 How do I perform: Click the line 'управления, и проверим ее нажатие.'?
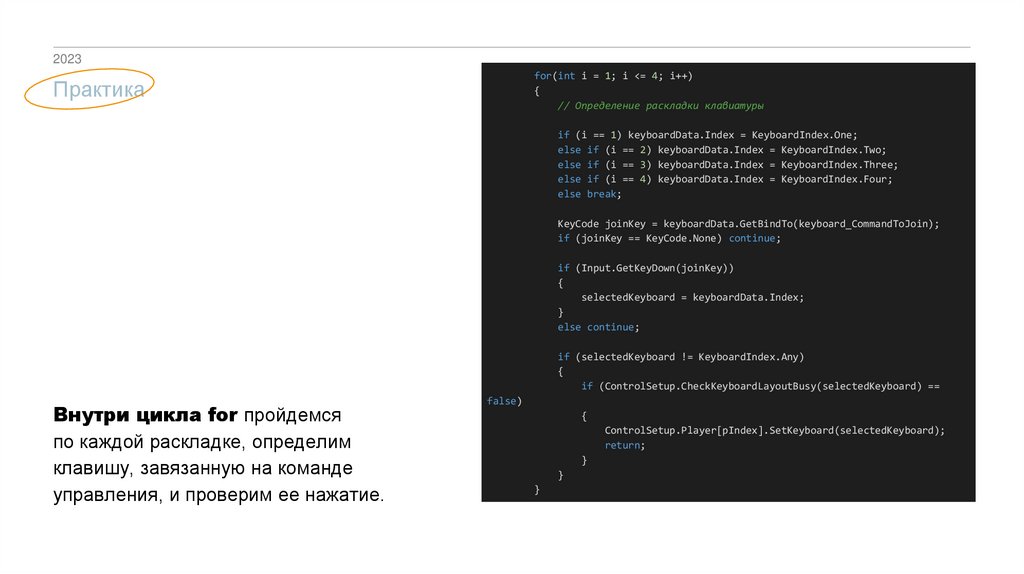pyautogui.click(x=219, y=495)
